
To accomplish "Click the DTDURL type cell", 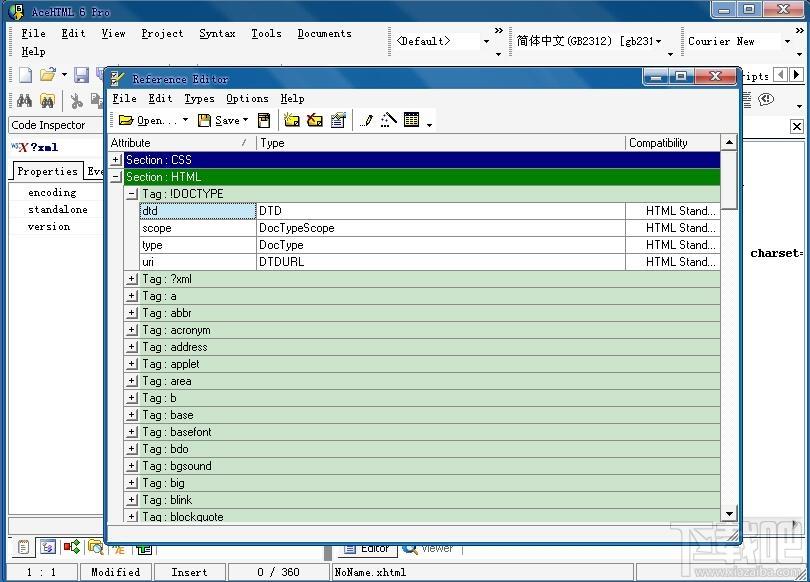I will click(441, 262).
